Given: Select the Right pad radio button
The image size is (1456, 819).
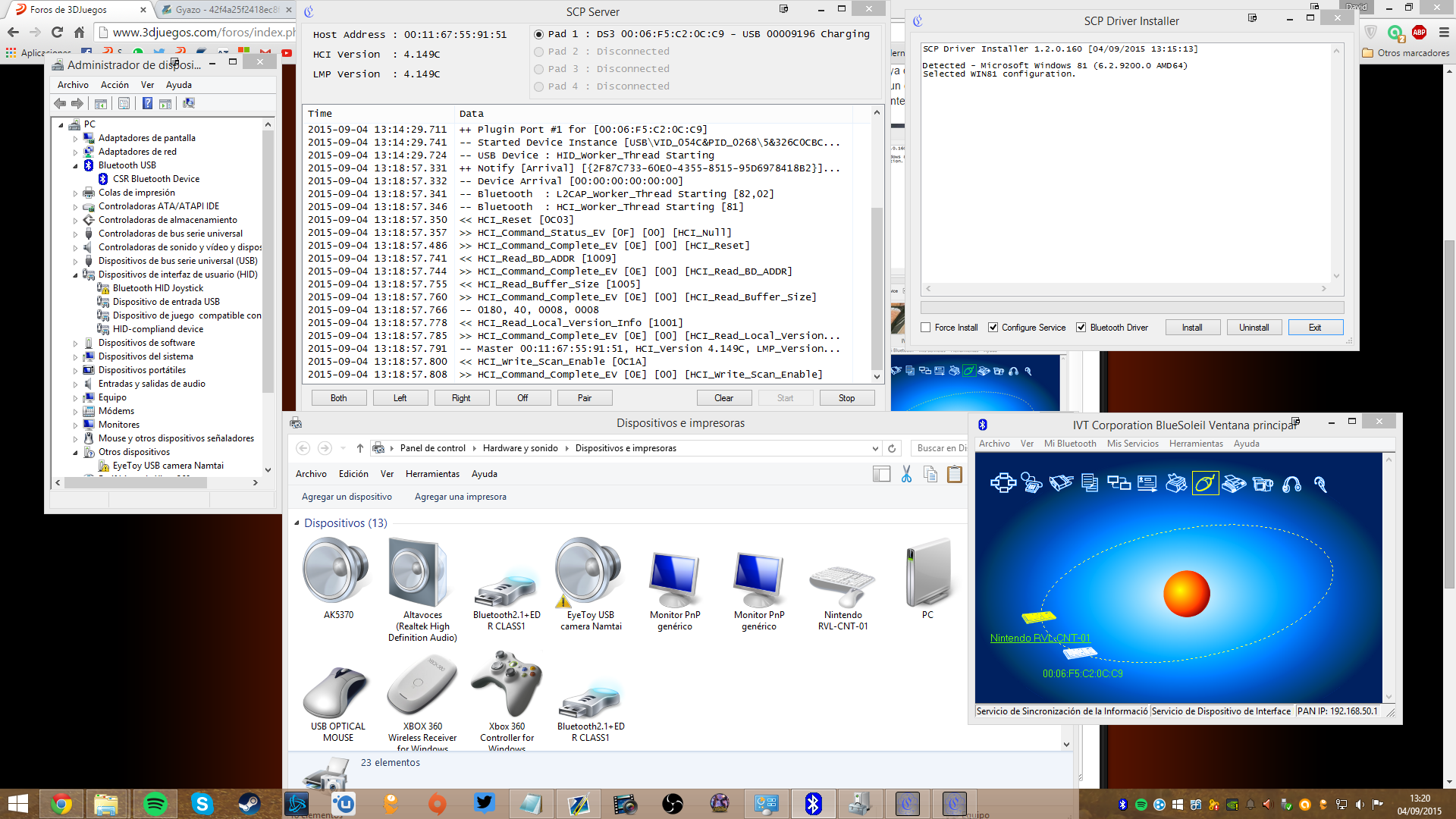Looking at the screenshot, I should (x=461, y=397).
